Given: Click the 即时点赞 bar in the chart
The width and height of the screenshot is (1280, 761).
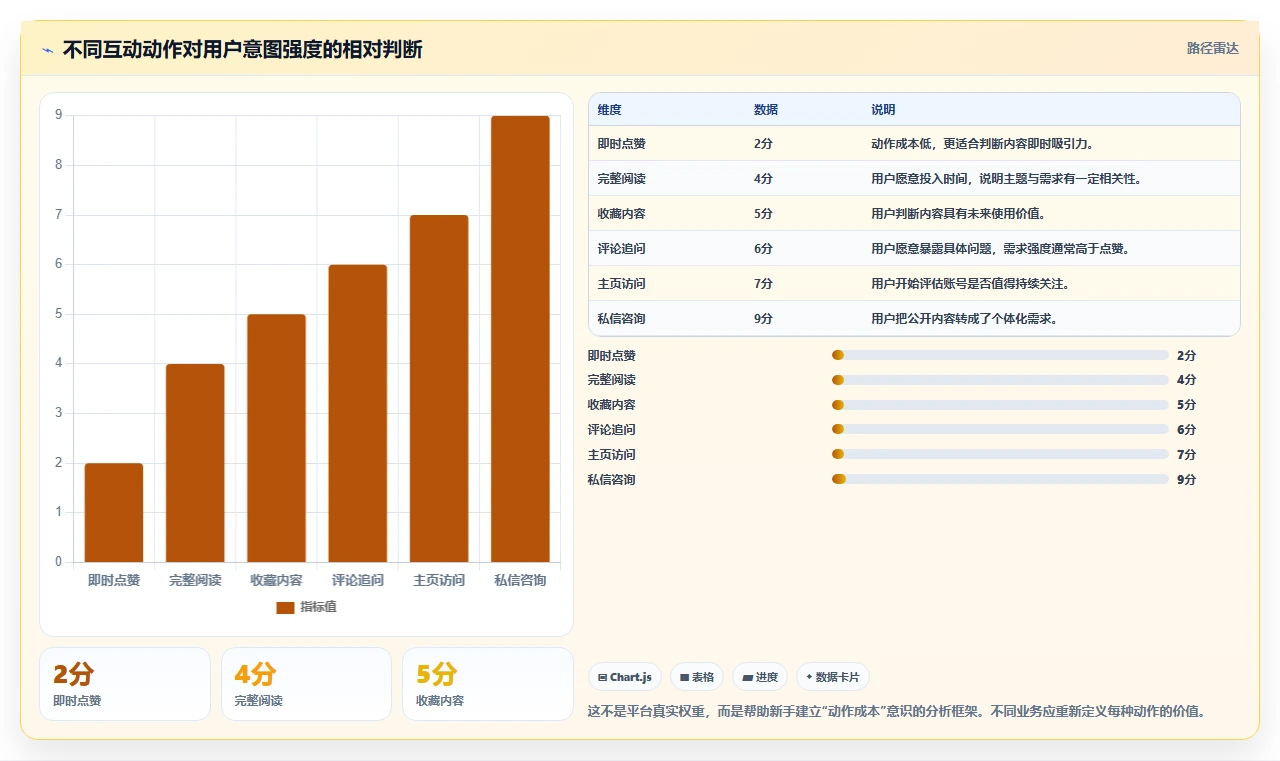Looking at the screenshot, I should point(114,512).
